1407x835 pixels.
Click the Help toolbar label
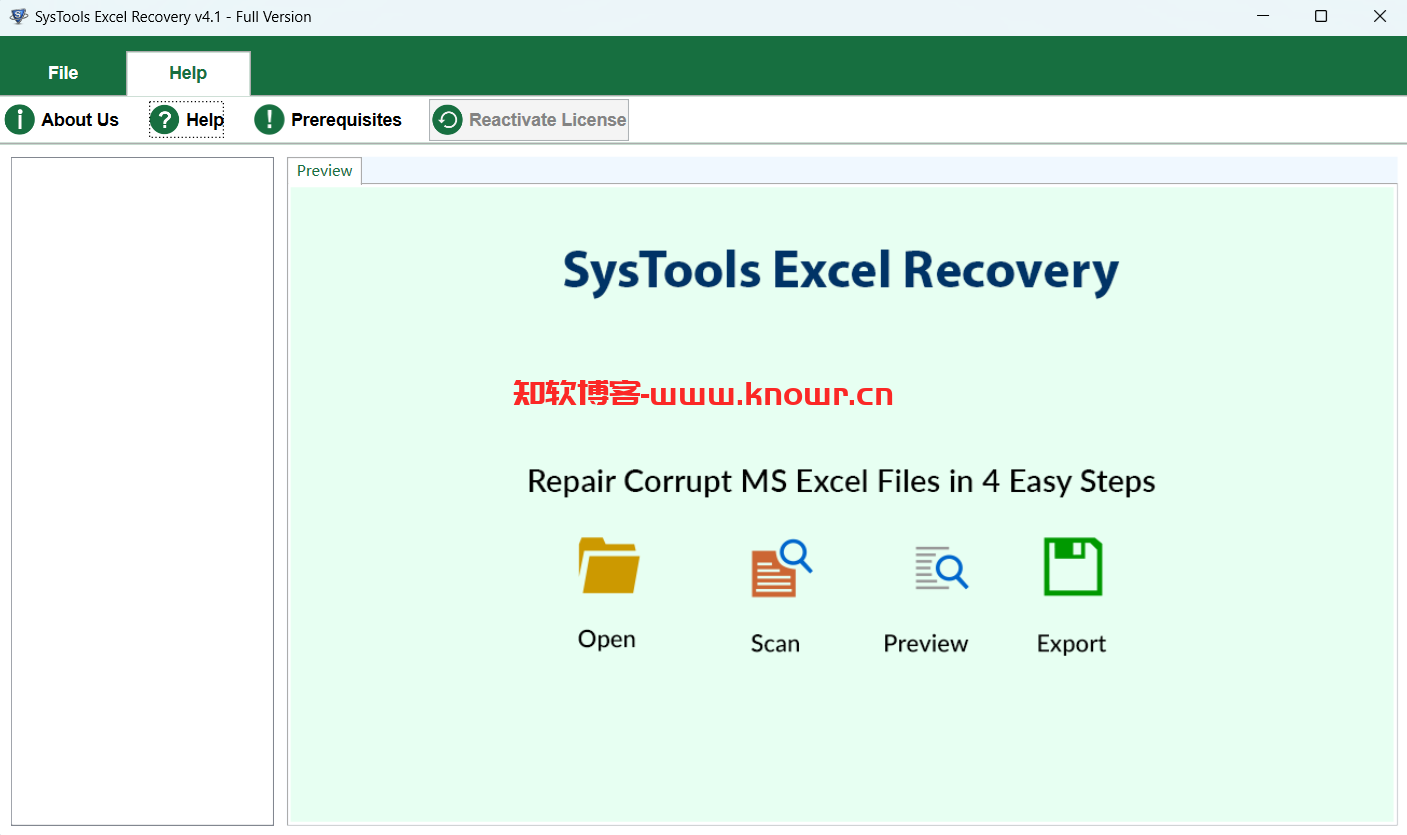(205, 120)
